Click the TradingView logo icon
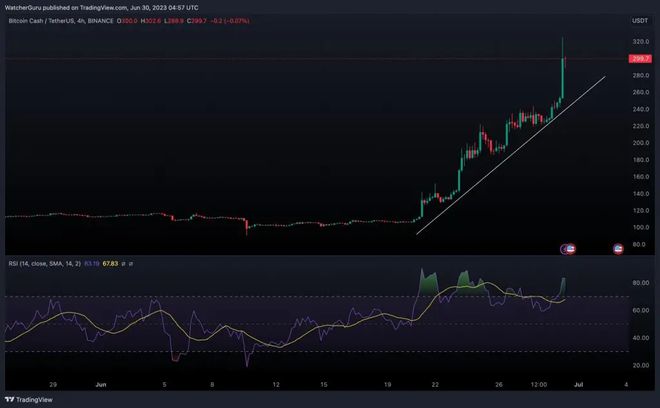This screenshot has width=660, height=408. (13, 397)
